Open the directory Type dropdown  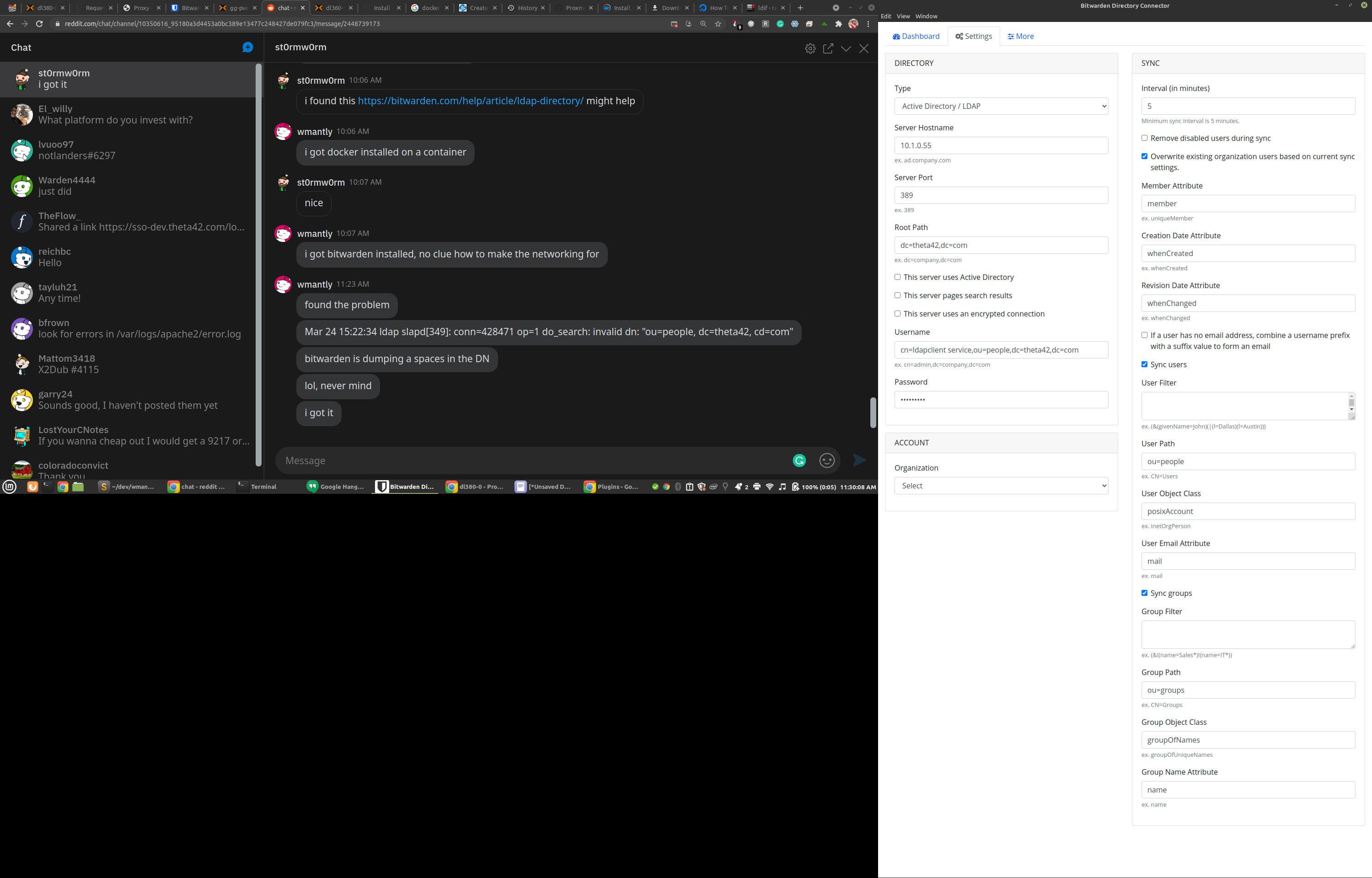pos(1001,106)
